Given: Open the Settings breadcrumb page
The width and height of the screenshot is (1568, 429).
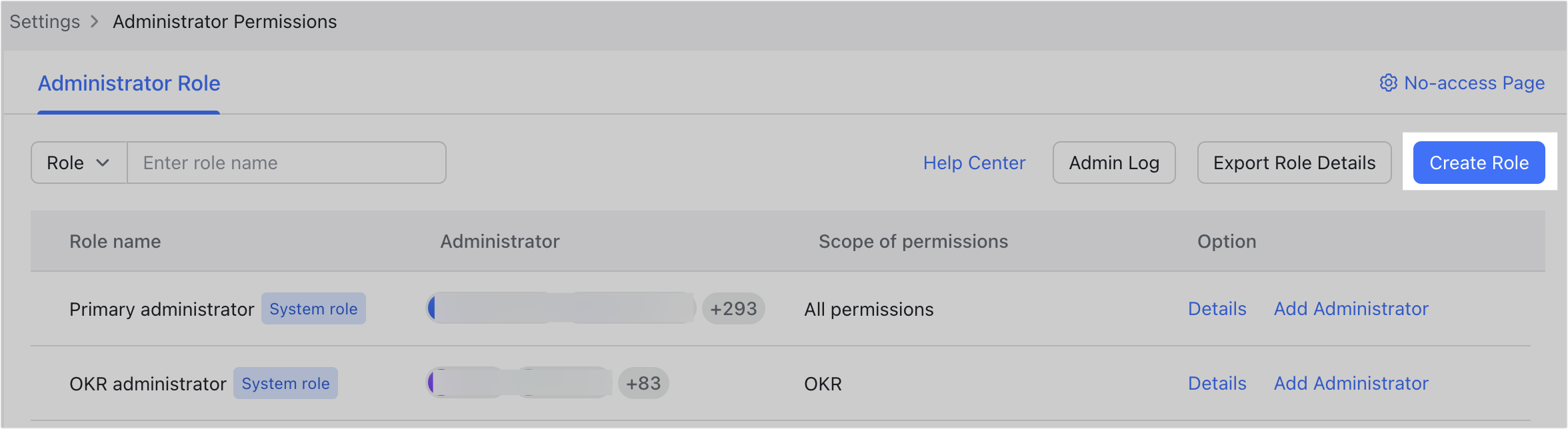Looking at the screenshot, I should click(x=44, y=21).
